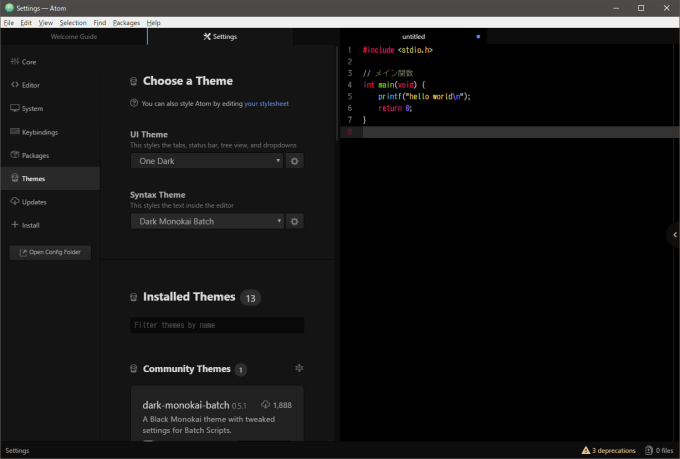Click the paint bucket icon beside Installed Themes
This screenshot has height=459, width=680.
point(134,297)
